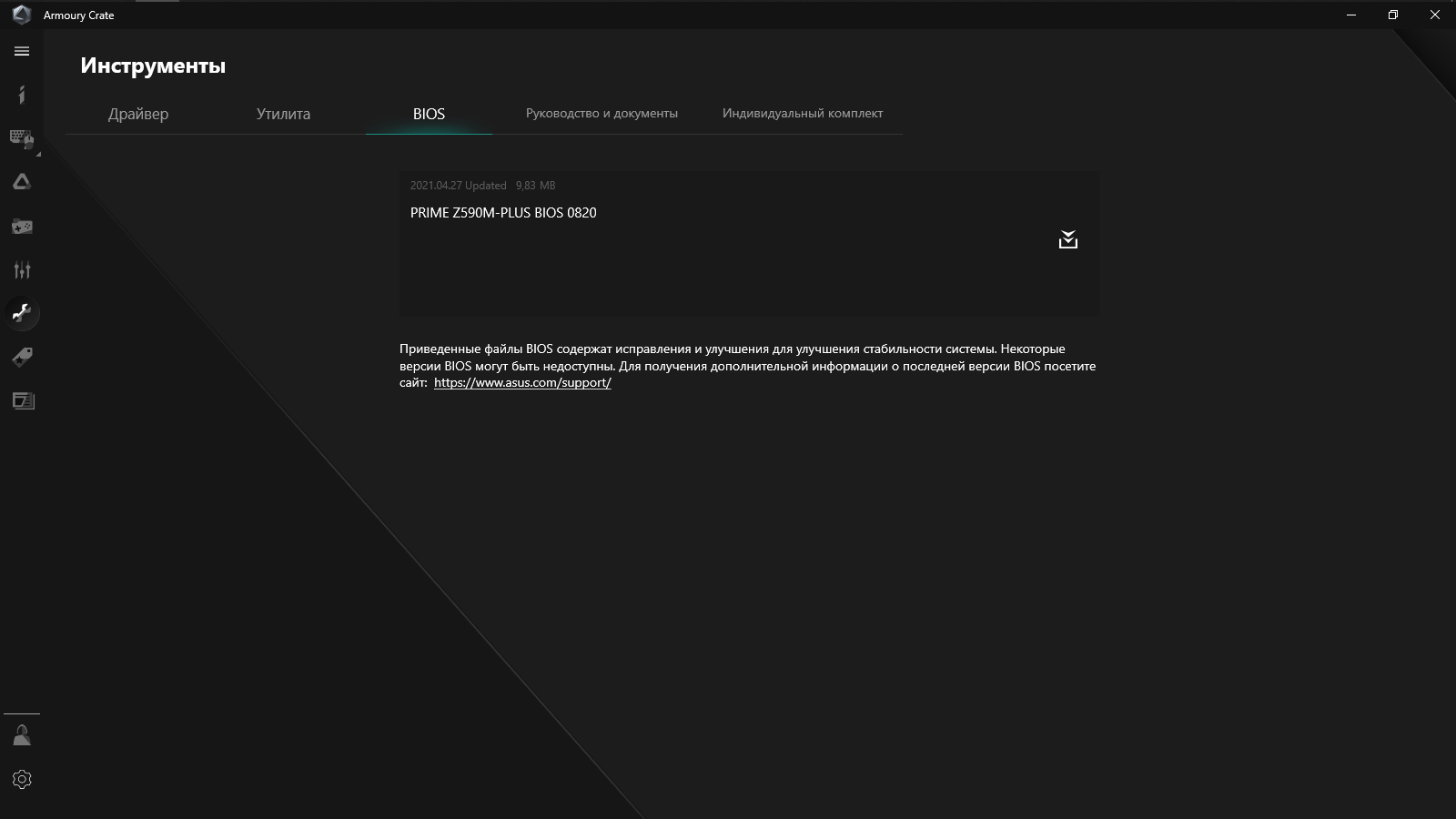Minimize the Armoury Crate window
This screenshot has width=1456, height=819.
[x=1351, y=15]
